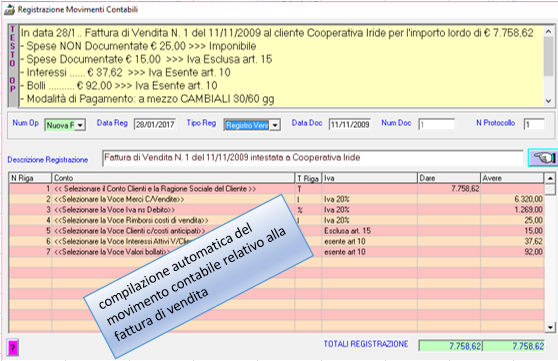The image size is (558, 361).
Task: Click the table's scroll up arrow
Action: coord(550,178)
